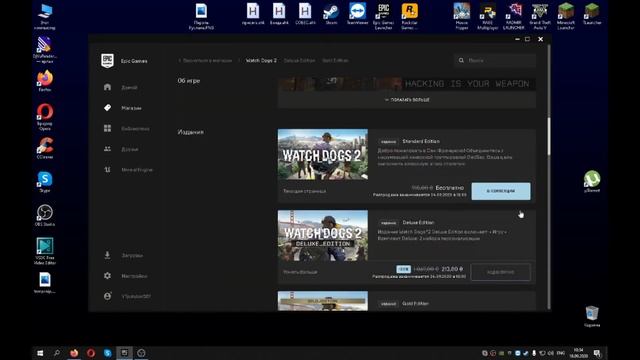Switch to OBS Studio in taskbar

click(141, 353)
